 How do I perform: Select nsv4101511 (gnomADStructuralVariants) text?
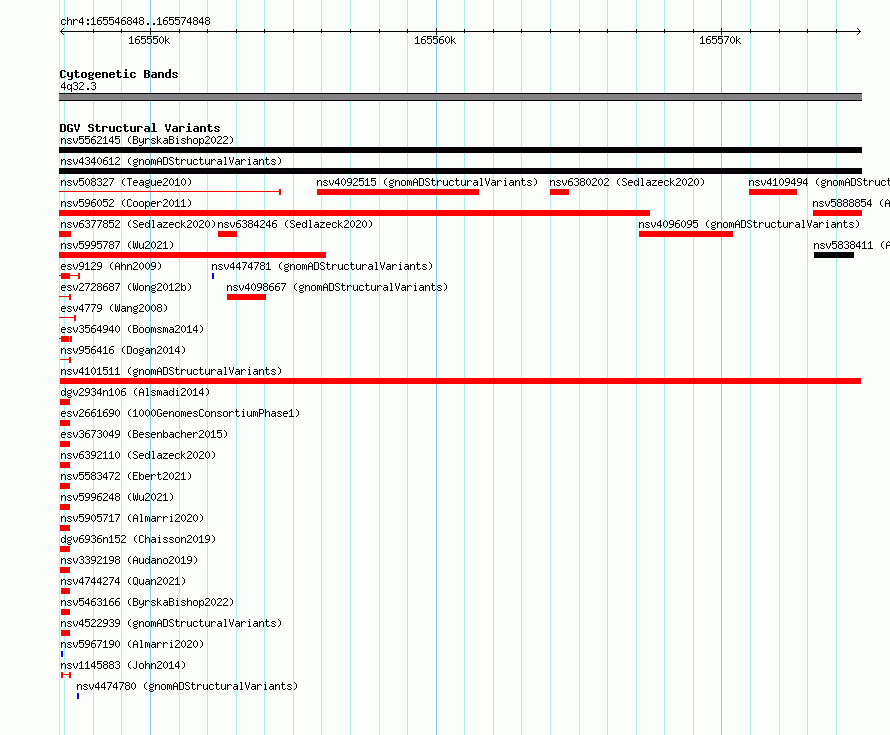coord(171,371)
